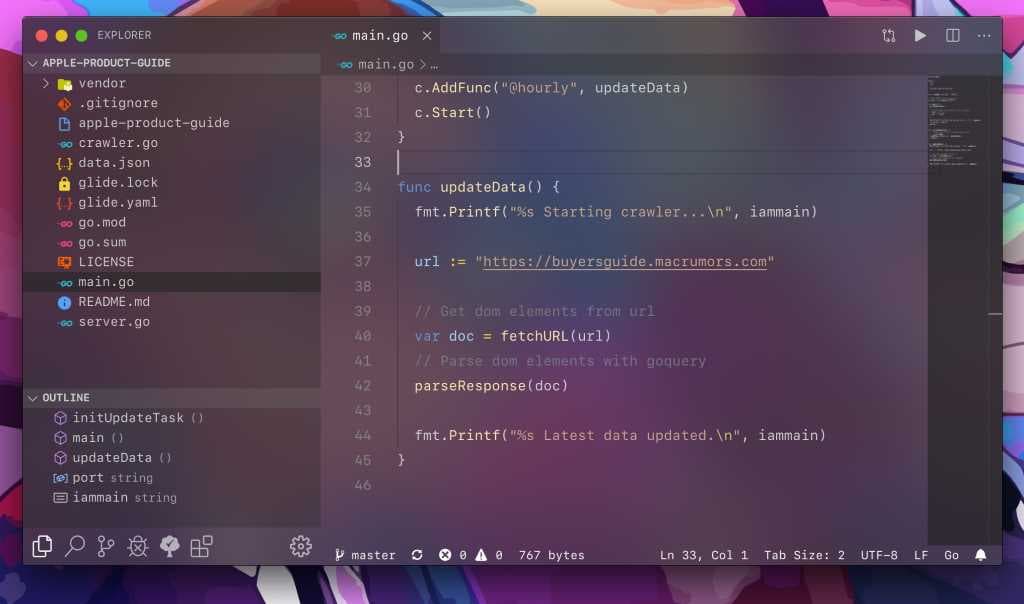The height and width of the screenshot is (604, 1024).
Task: Click the buyersguide.macrumors.com link in code
Action: (625, 261)
